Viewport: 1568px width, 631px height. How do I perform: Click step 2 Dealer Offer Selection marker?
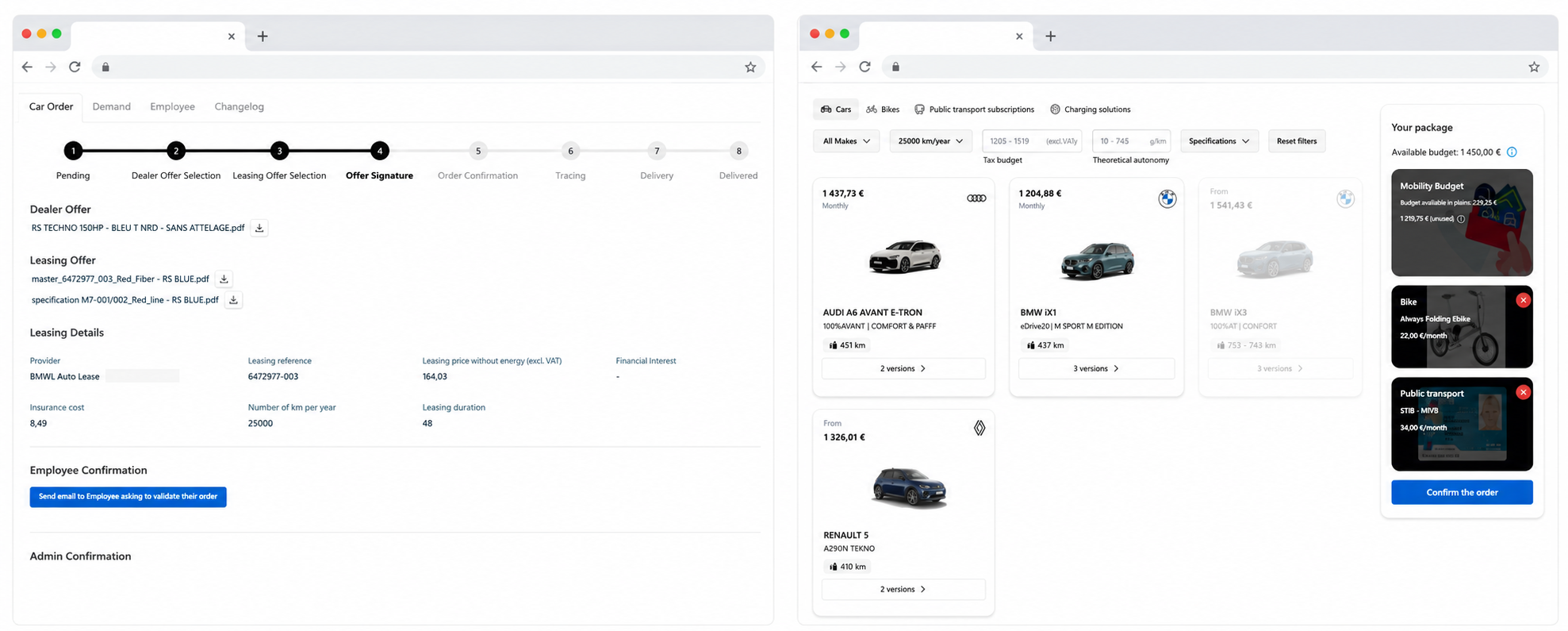[176, 151]
